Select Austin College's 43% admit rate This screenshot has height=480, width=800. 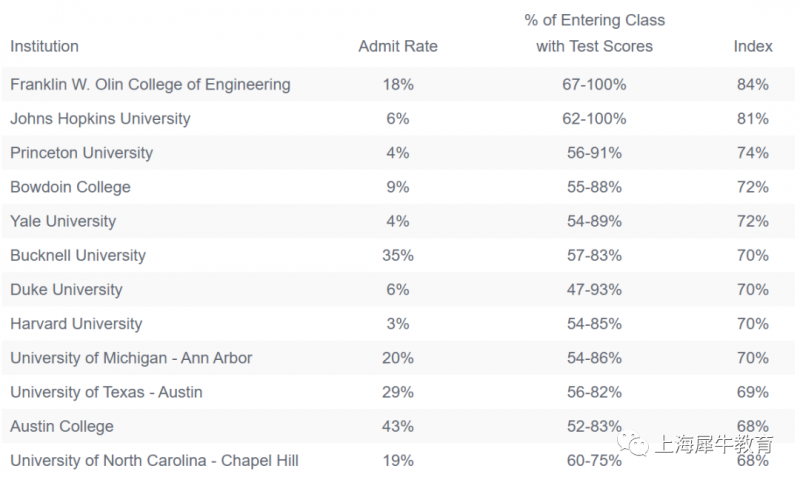tap(398, 426)
